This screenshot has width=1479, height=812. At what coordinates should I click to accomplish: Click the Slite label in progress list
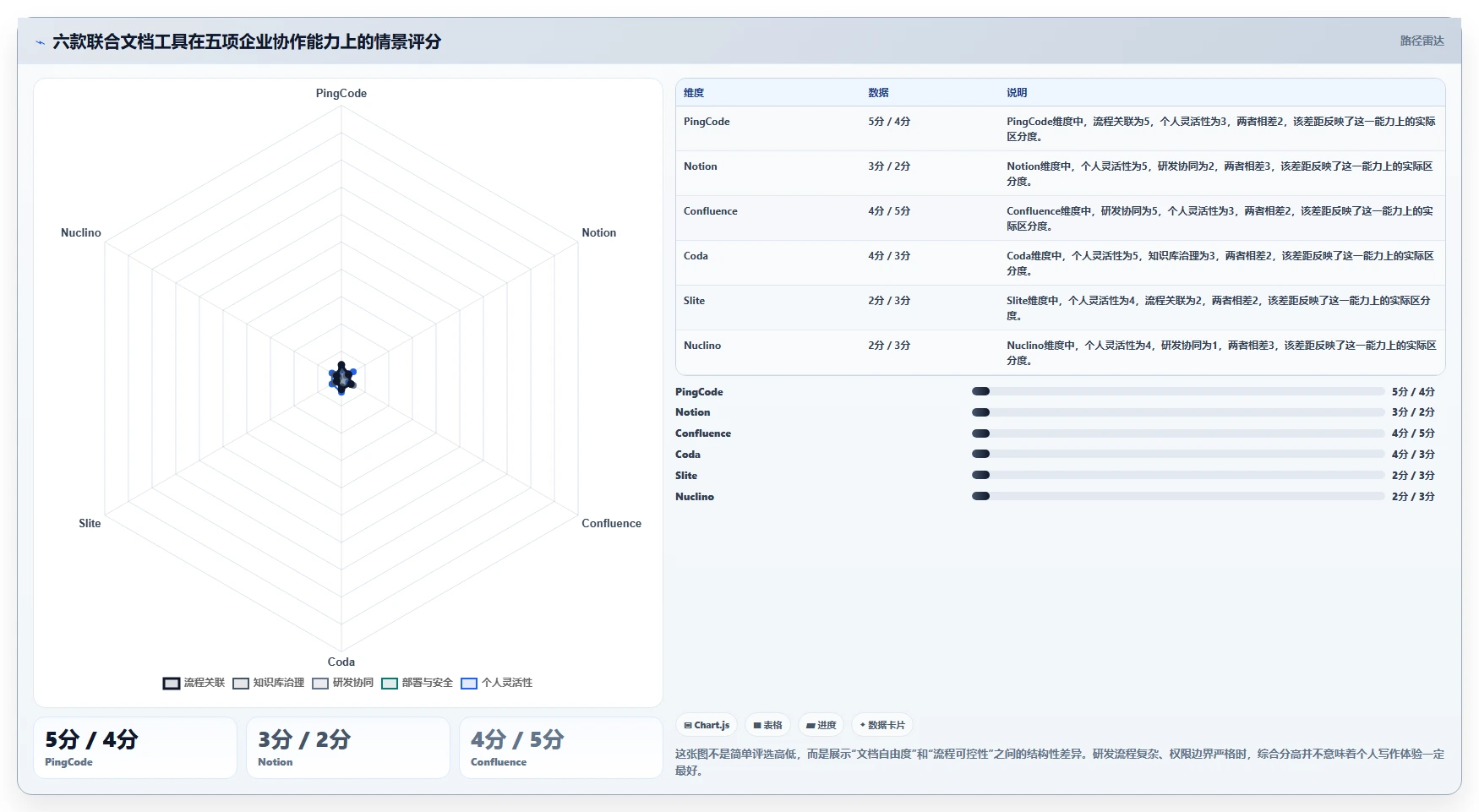(686, 476)
